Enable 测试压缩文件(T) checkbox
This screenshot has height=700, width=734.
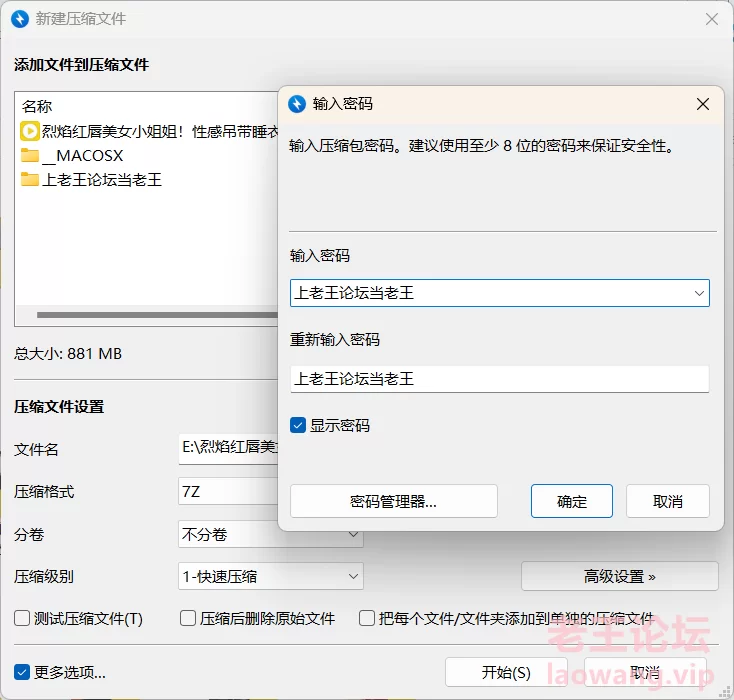[x=22, y=618]
